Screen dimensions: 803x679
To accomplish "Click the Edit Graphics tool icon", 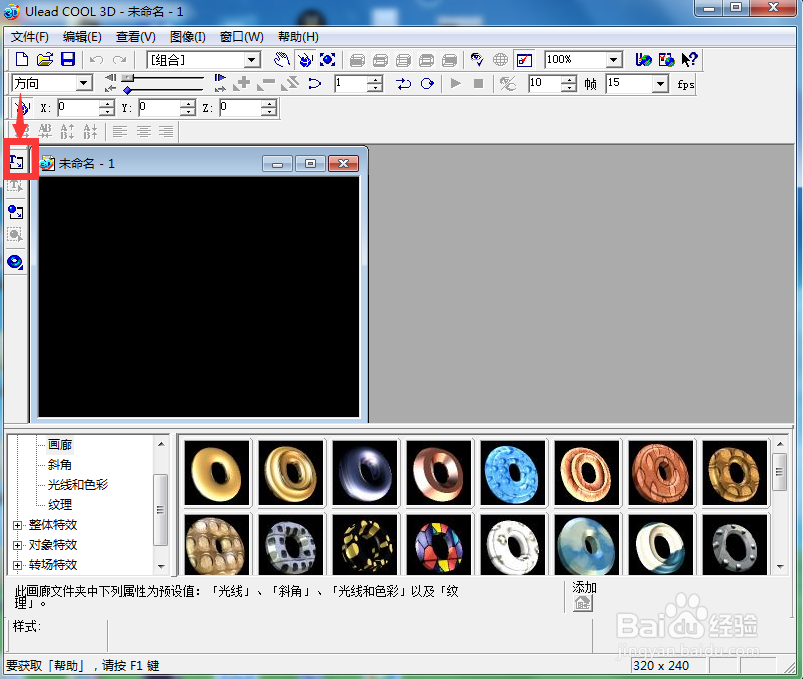I will pyautogui.click(x=15, y=235).
